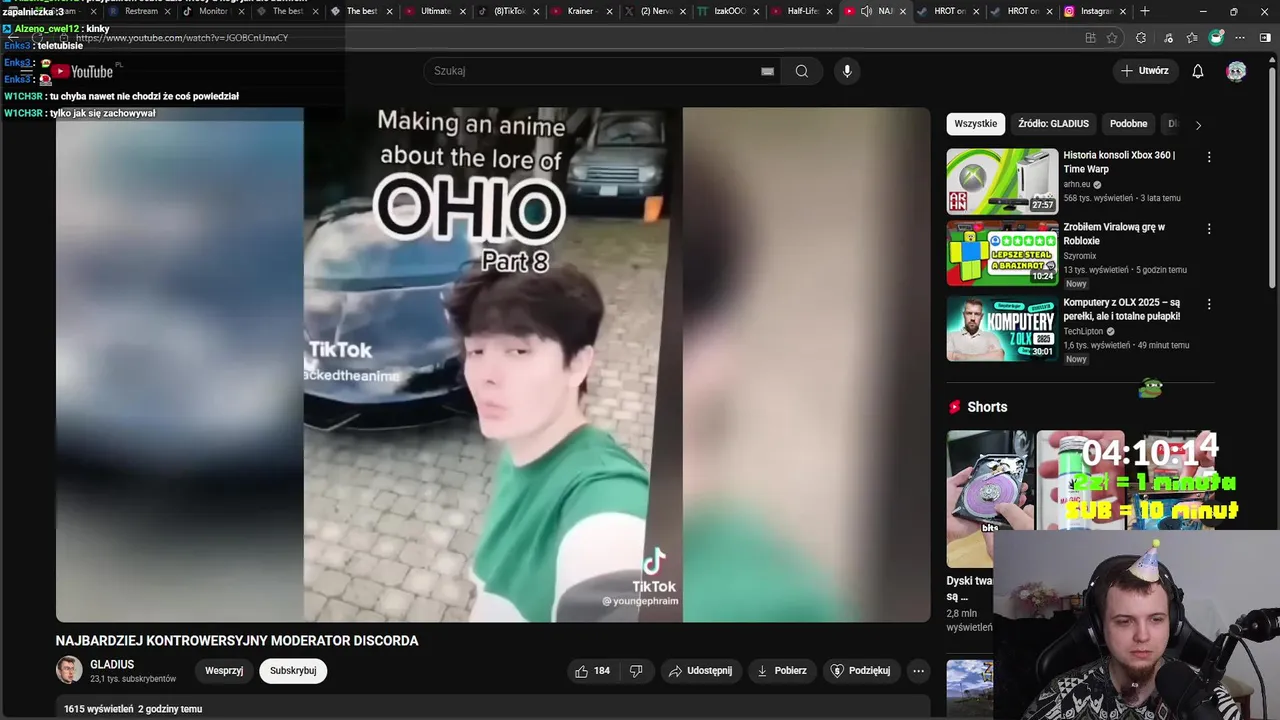Open browser profile avatar
This screenshot has width=1280, height=720.
pos(1216,38)
